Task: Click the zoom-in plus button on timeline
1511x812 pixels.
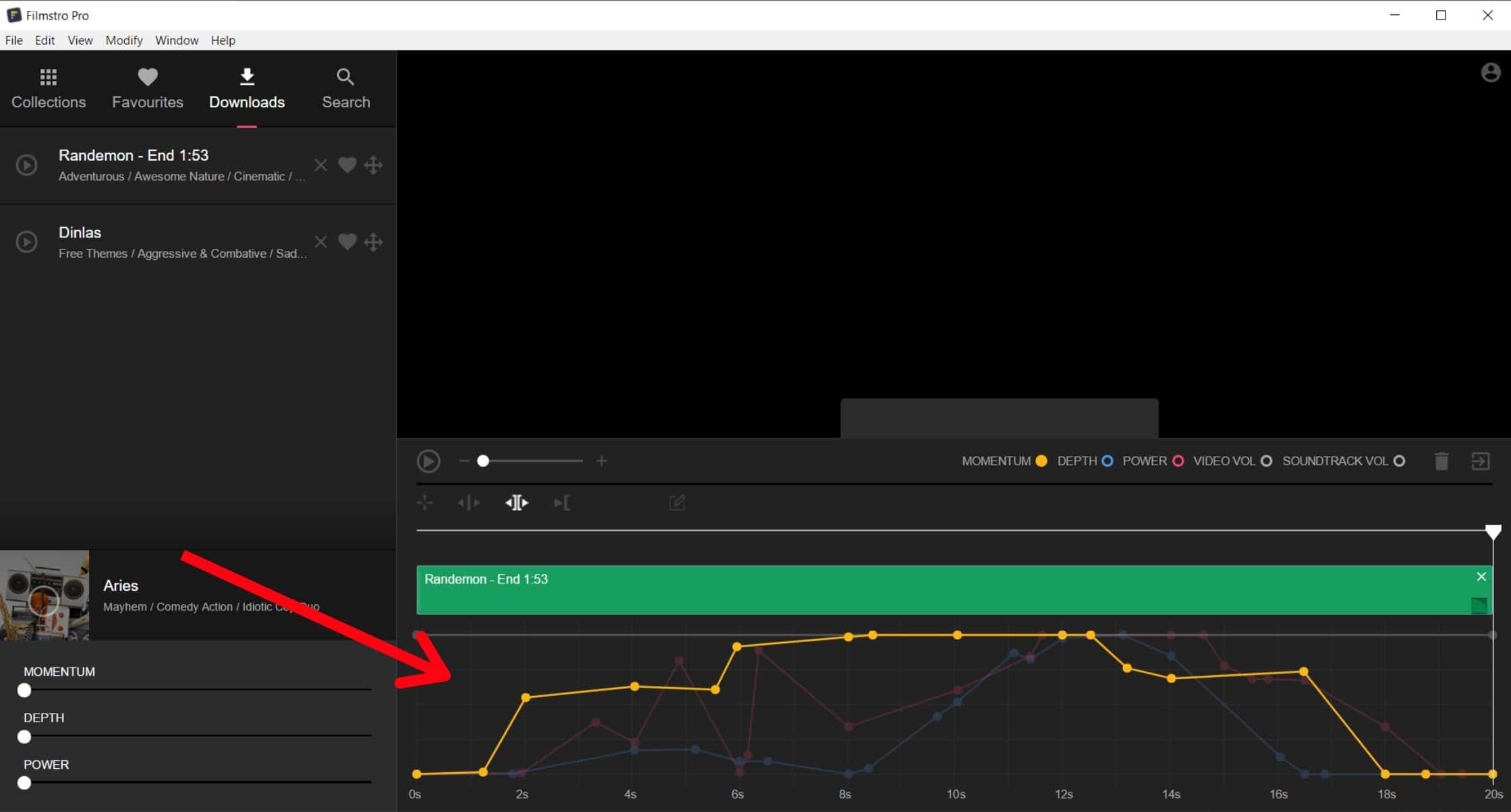Action: coord(601,461)
